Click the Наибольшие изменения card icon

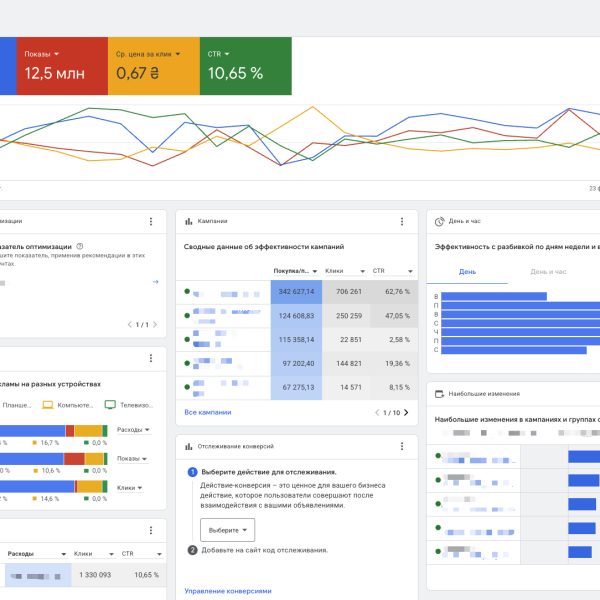[440, 394]
